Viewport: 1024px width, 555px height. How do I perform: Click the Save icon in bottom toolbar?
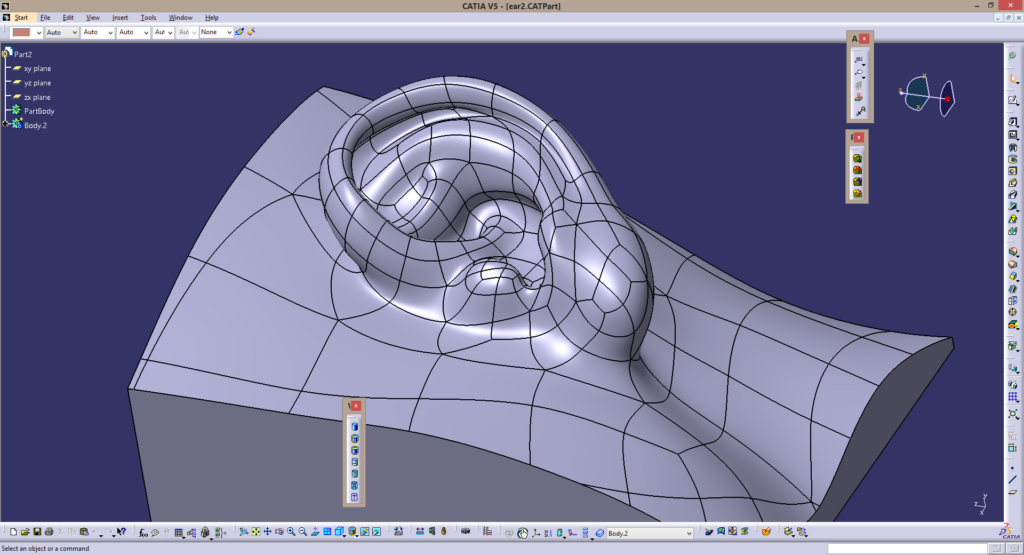37,532
